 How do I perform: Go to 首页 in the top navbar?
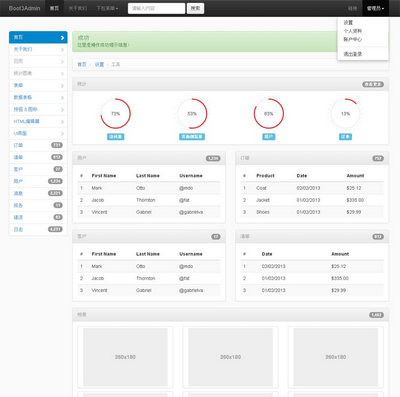[54, 8]
